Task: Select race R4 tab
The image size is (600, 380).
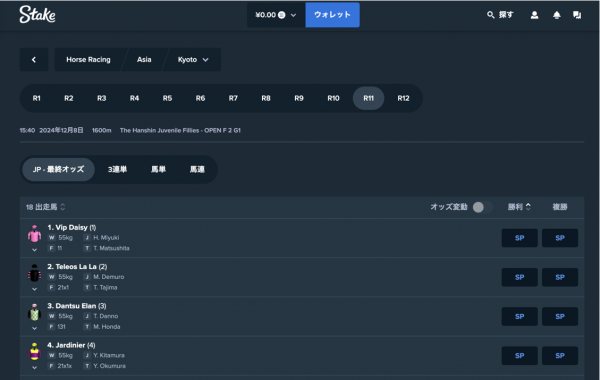Action: 134,98
